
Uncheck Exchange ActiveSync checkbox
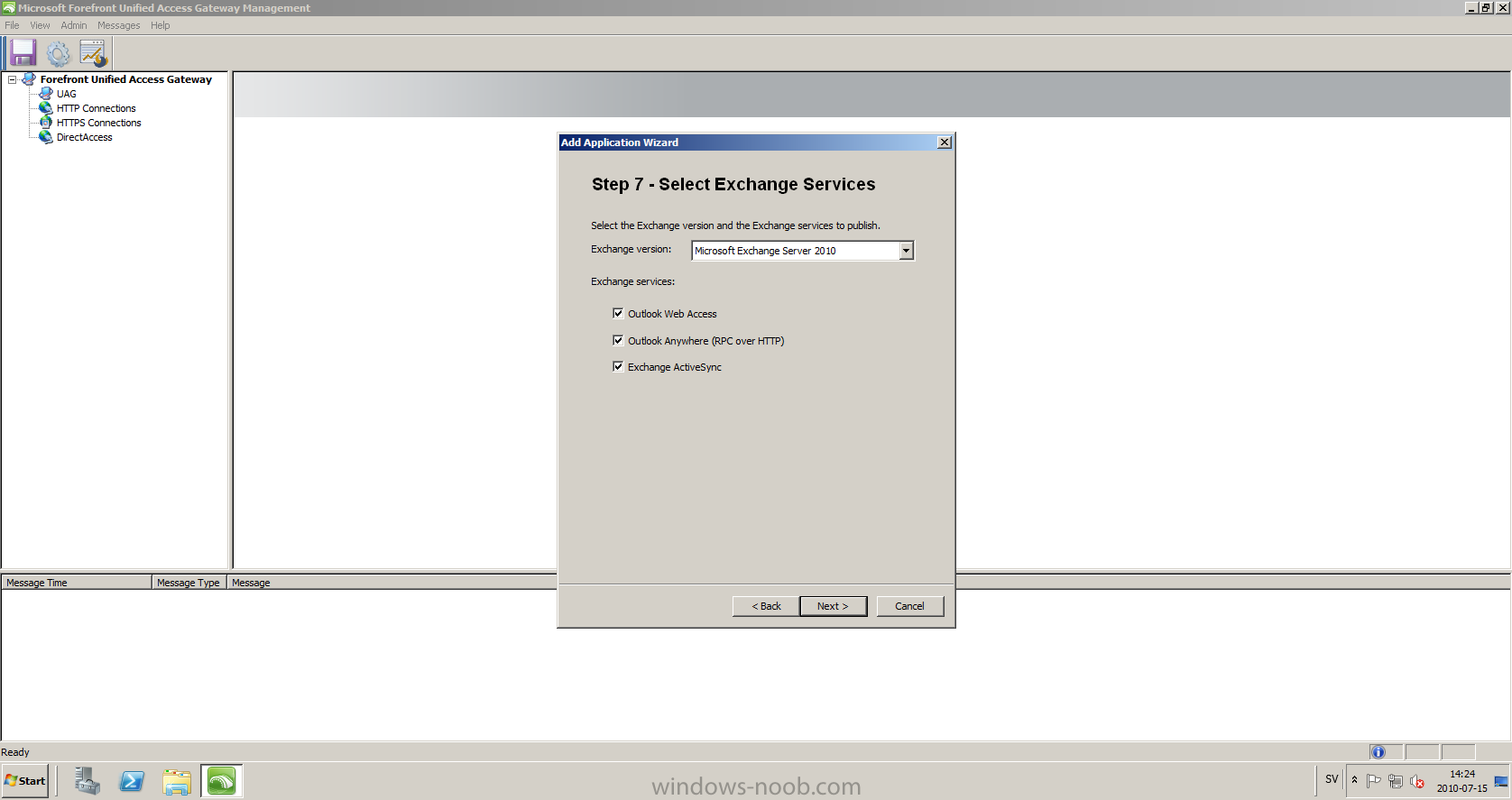(x=618, y=367)
